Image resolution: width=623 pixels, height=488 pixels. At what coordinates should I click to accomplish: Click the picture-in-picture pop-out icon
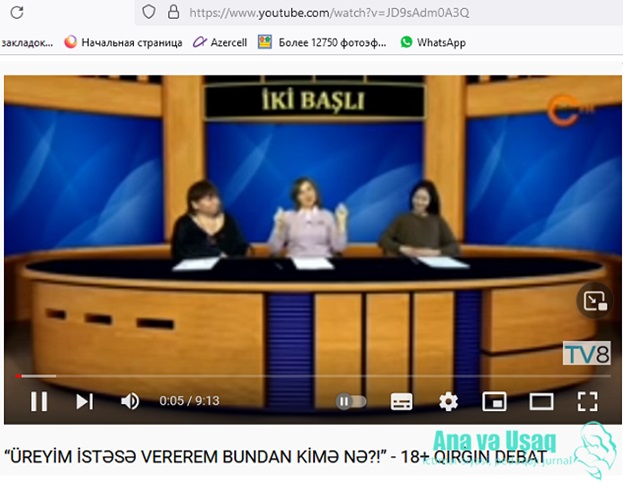click(594, 300)
